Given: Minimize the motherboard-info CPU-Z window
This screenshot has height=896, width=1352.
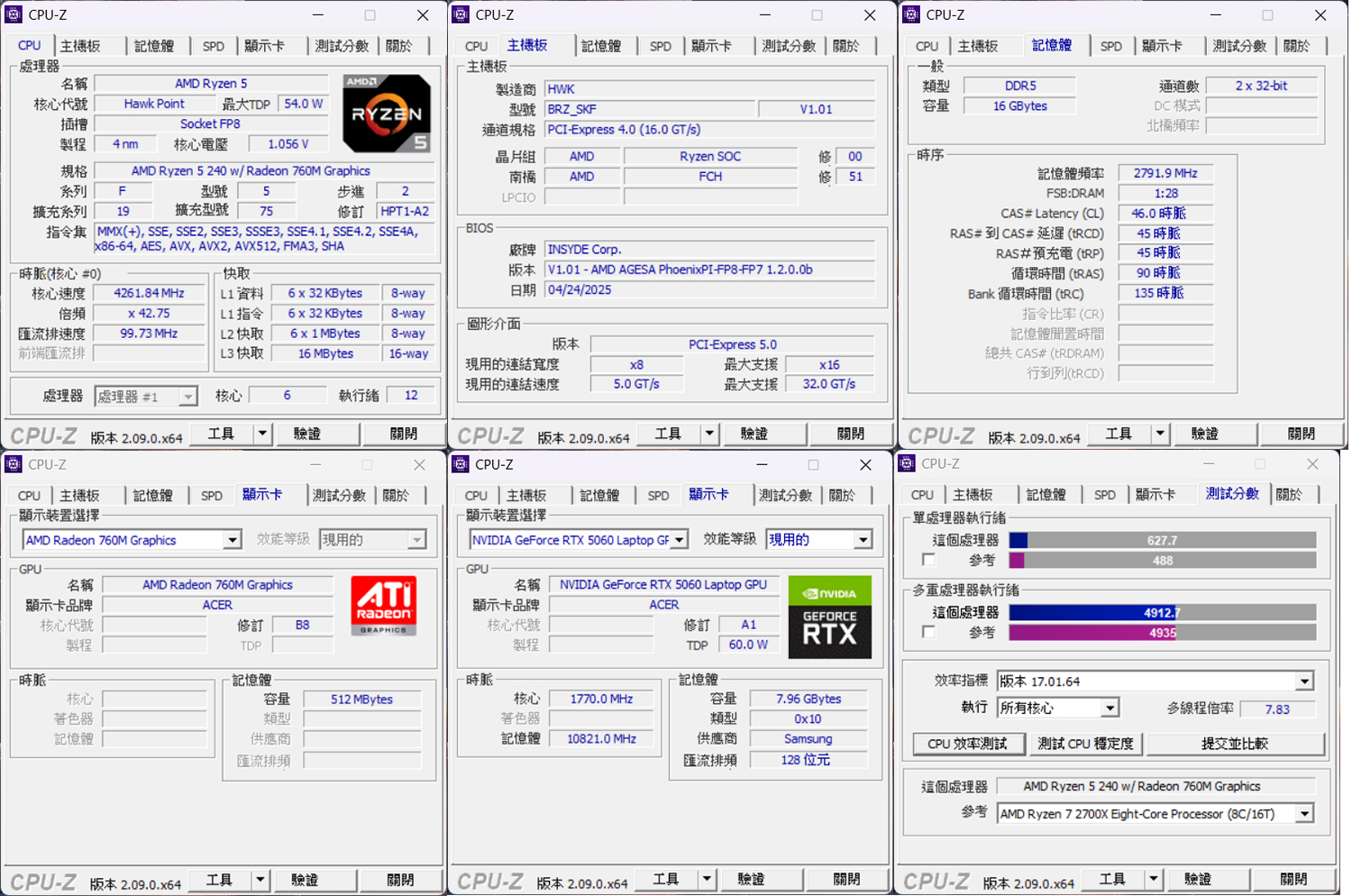Looking at the screenshot, I should pos(765,15).
